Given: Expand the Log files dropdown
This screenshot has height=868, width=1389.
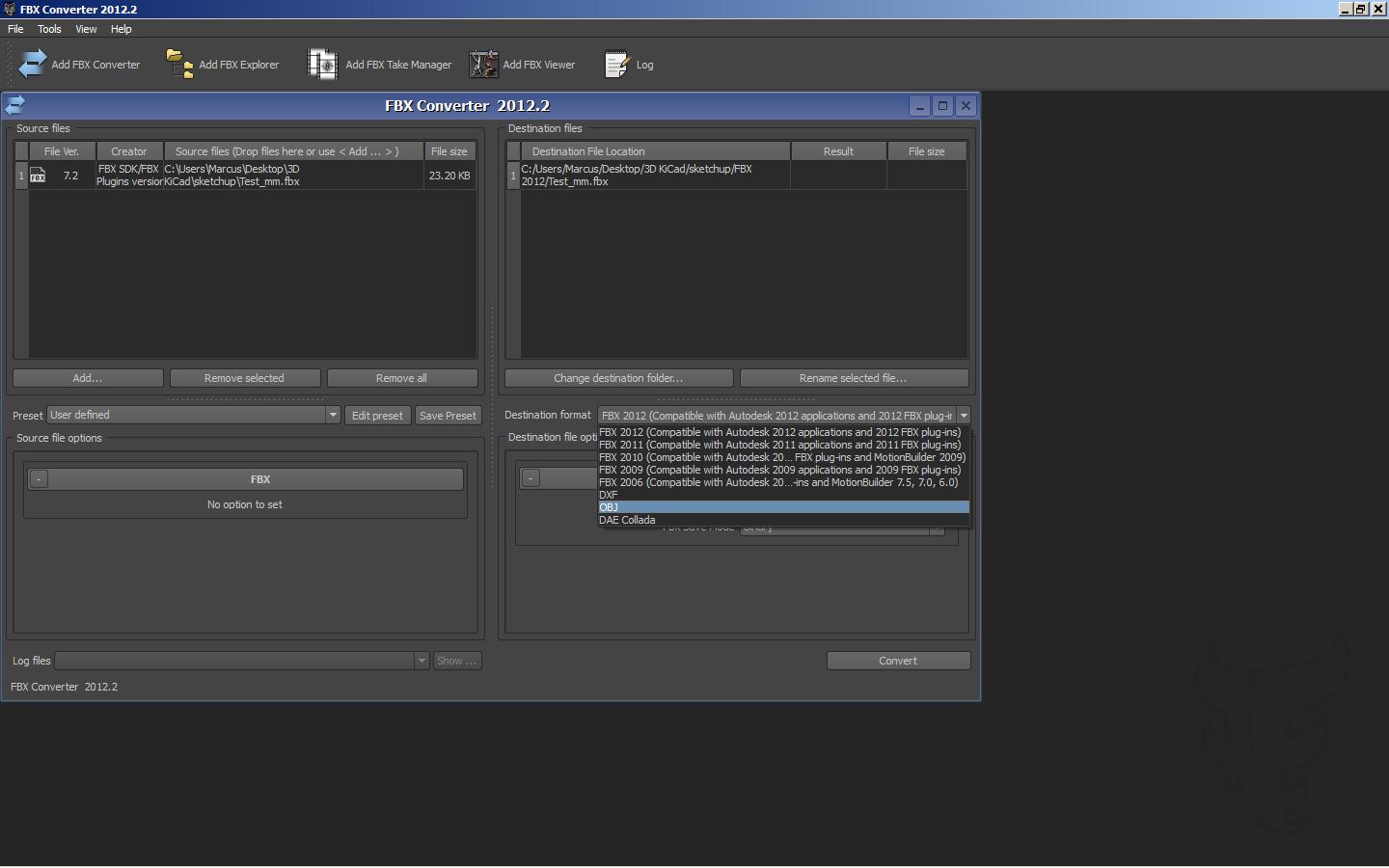Looking at the screenshot, I should [422, 661].
